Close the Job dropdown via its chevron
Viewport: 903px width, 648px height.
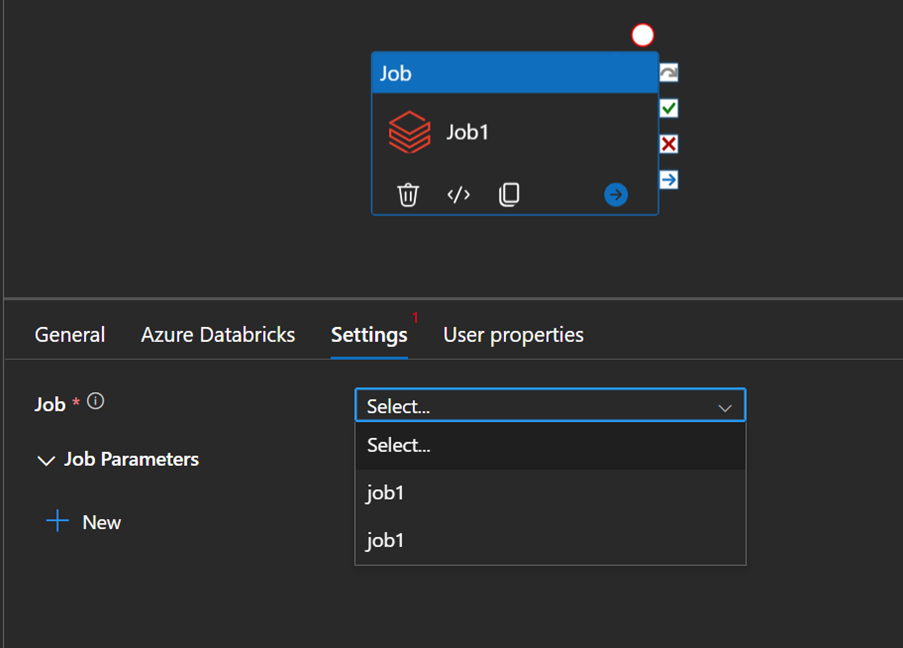[725, 407]
